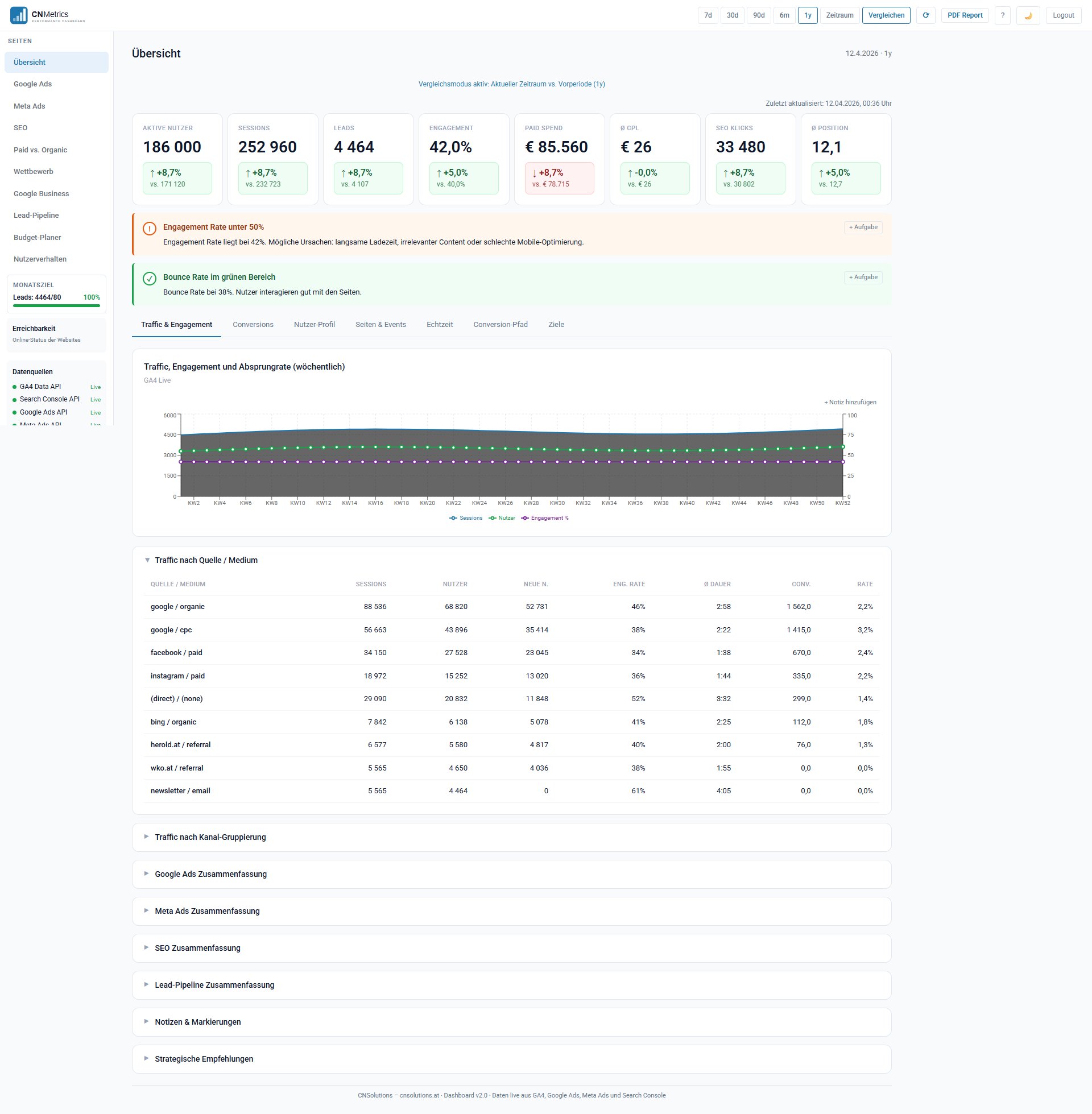Viewport: 1092px width, 1114px height.
Task: Click the green Live status dot for GA4 Data API
Action: pyautogui.click(x=15, y=387)
